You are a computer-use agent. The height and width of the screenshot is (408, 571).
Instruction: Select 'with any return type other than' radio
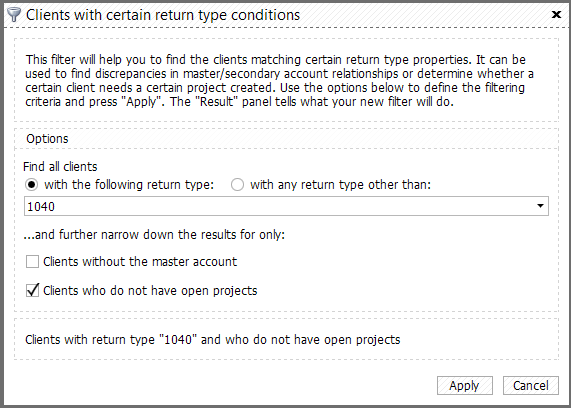pos(237,185)
